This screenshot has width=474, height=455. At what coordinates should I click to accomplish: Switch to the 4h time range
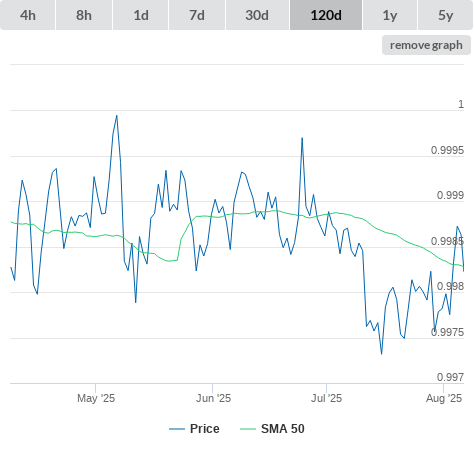point(28,15)
